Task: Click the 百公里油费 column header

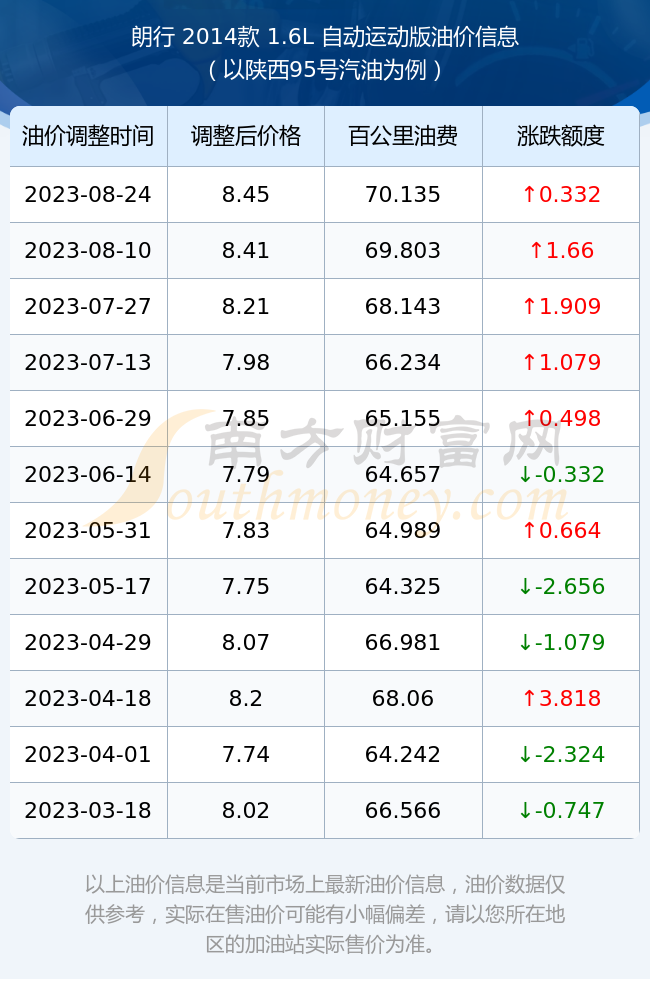Action: tap(403, 136)
